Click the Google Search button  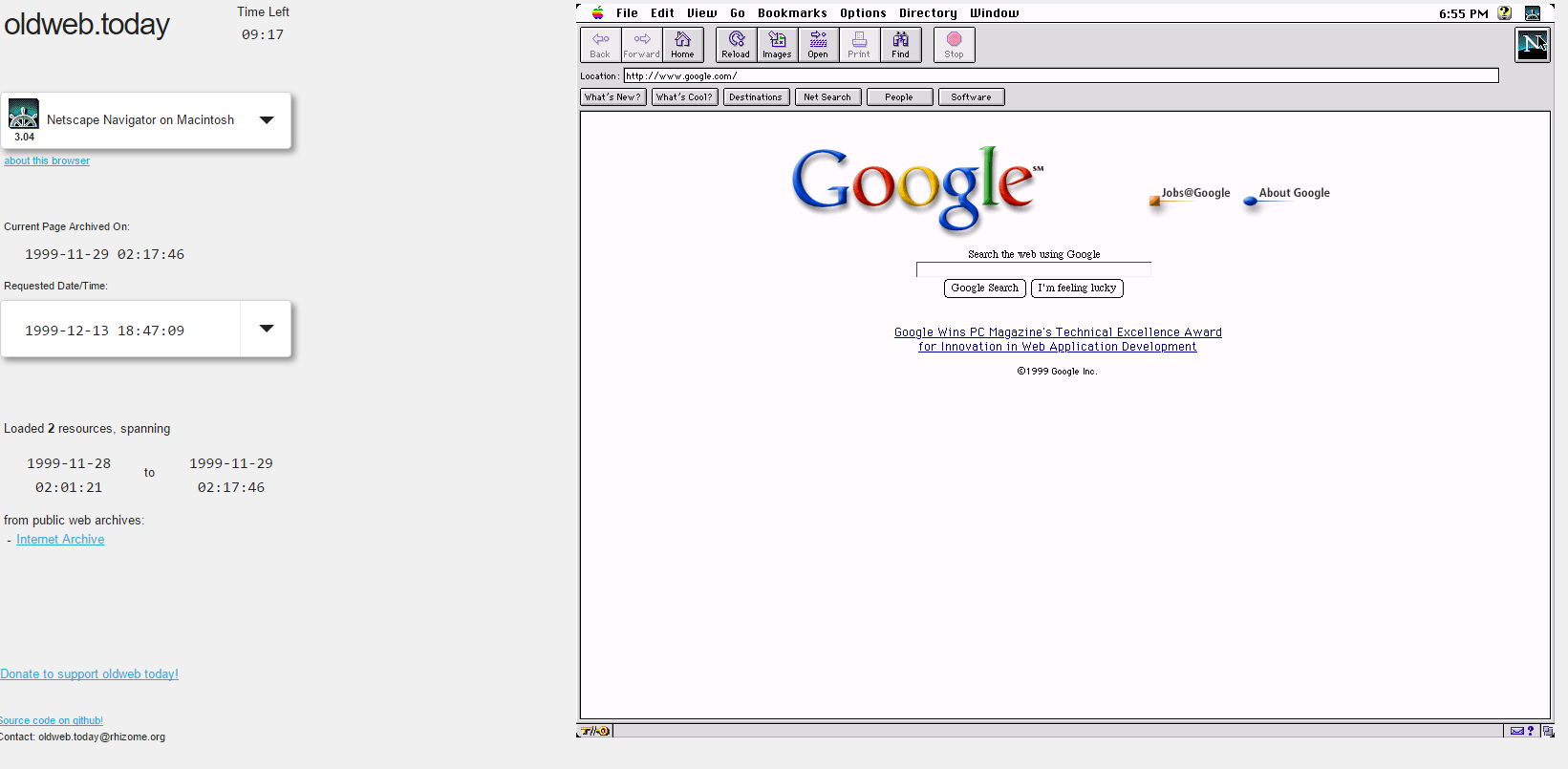984,288
